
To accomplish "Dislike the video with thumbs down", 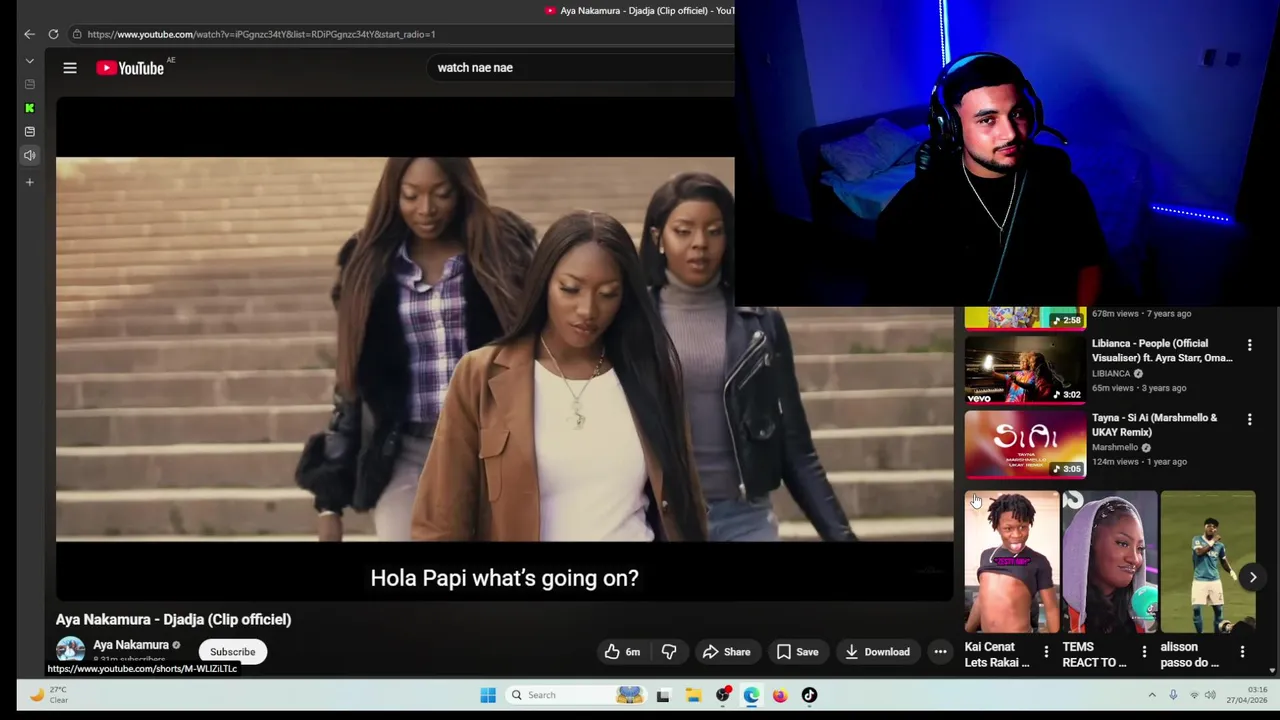I will pyautogui.click(x=669, y=652).
